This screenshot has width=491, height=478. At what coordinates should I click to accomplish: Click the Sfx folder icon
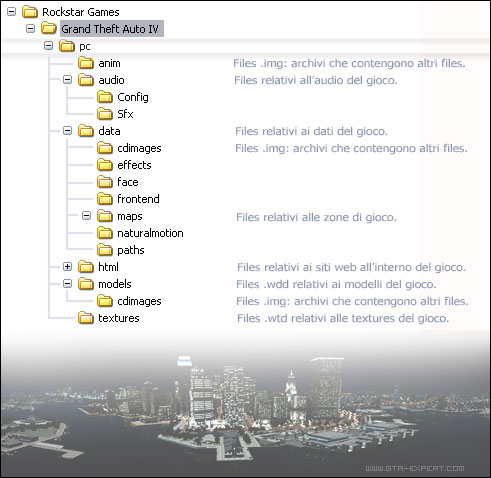click(x=105, y=114)
